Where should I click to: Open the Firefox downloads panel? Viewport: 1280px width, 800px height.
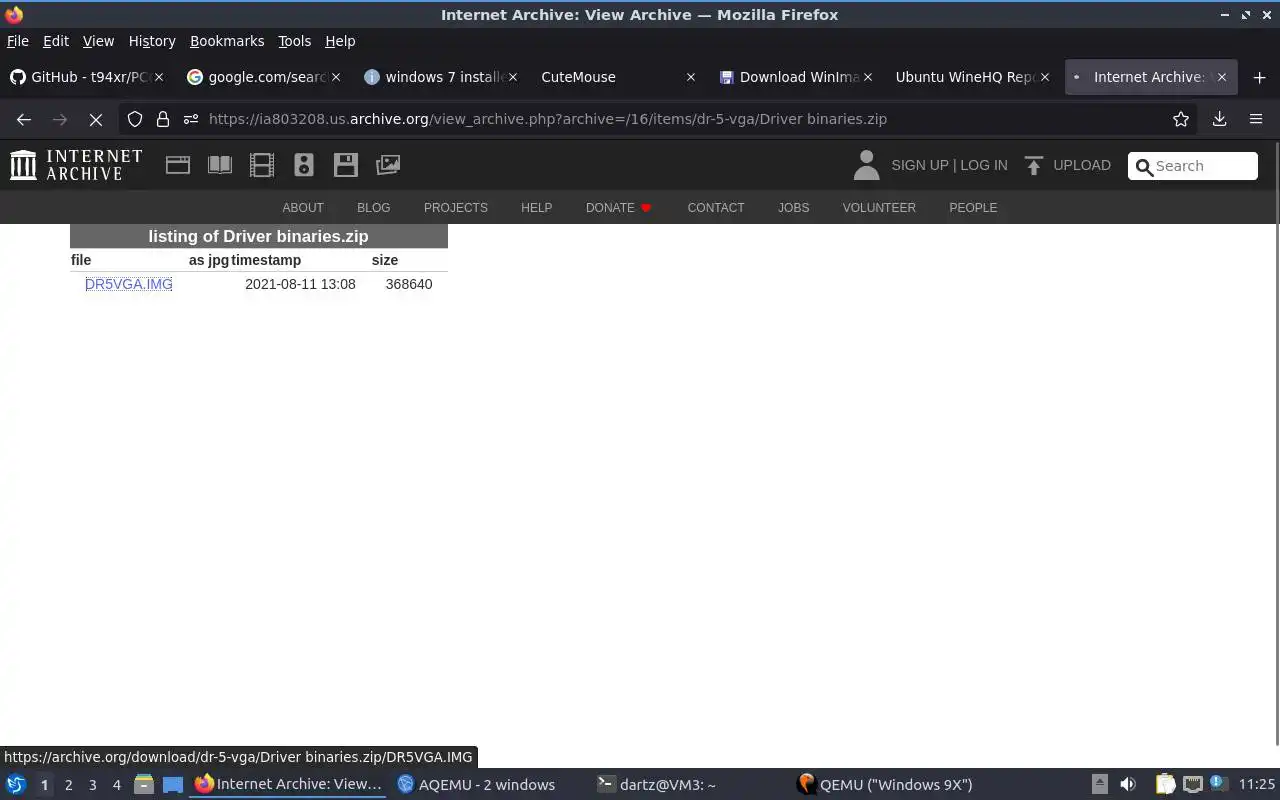(x=1219, y=119)
